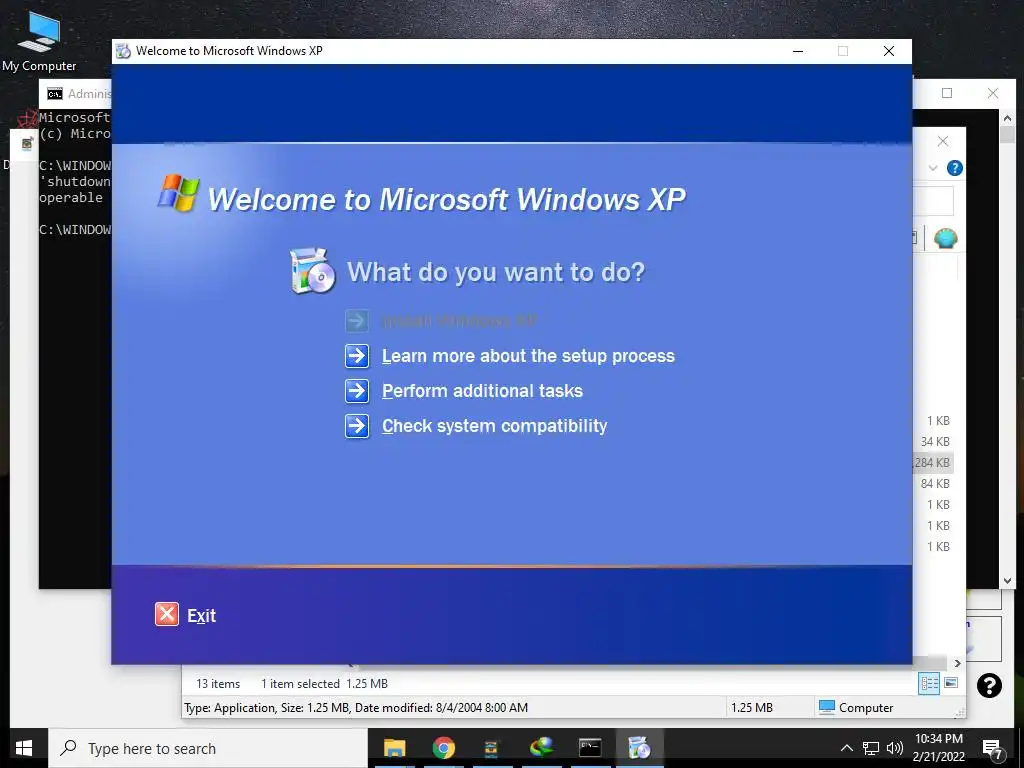The image size is (1024, 768).
Task: Choose Check system compatibility
Action: pyautogui.click(x=494, y=426)
